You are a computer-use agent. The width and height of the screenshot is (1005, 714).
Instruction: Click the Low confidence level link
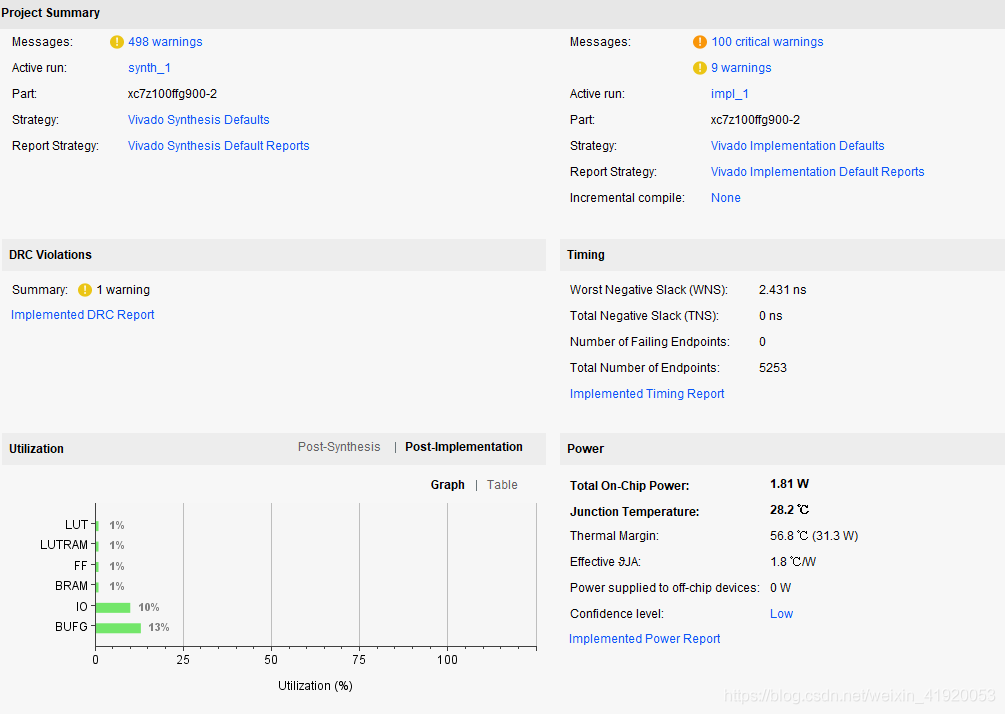[781, 614]
